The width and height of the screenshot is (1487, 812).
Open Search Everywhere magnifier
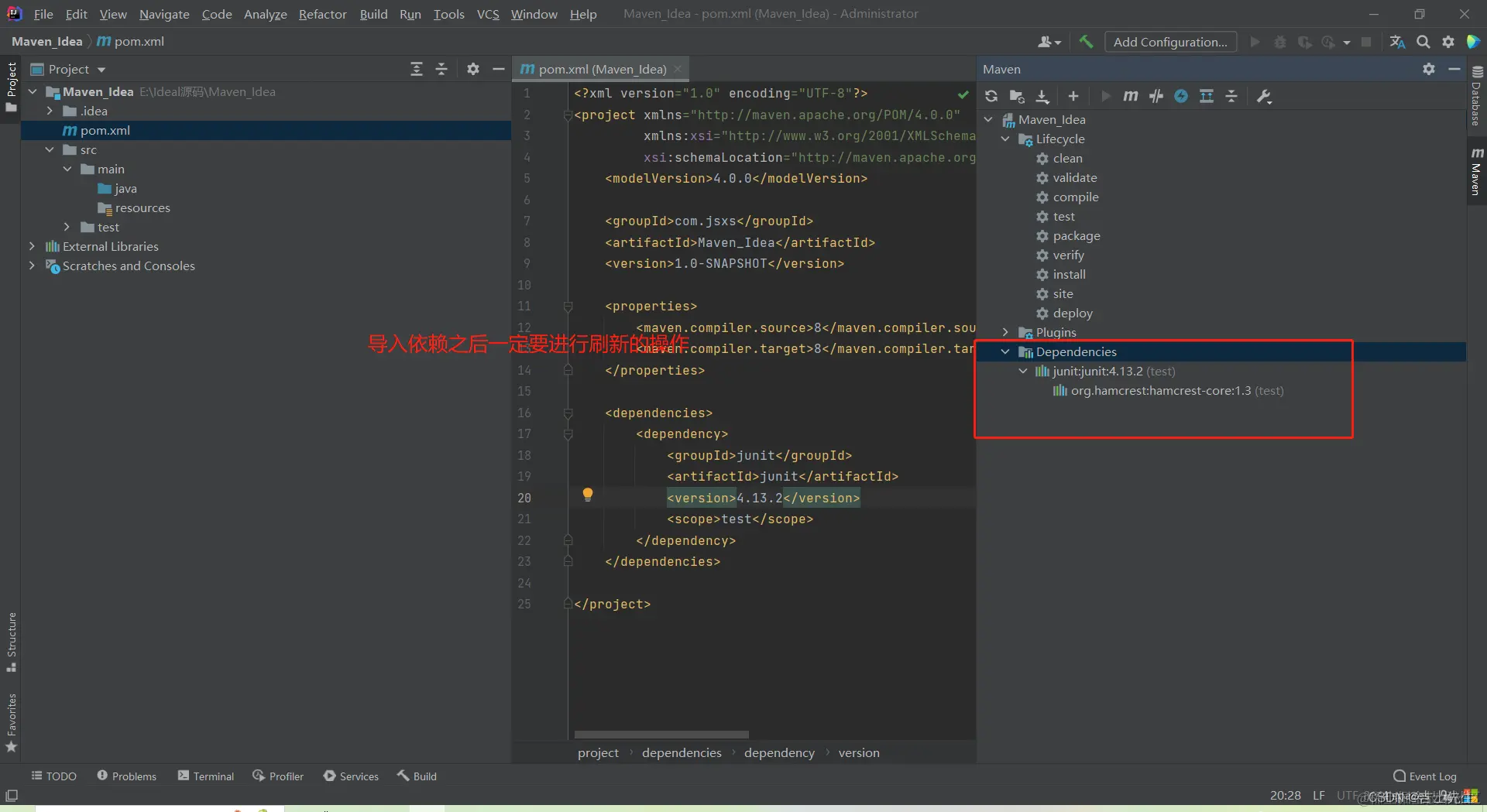pyautogui.click(x=1423, y=42)
